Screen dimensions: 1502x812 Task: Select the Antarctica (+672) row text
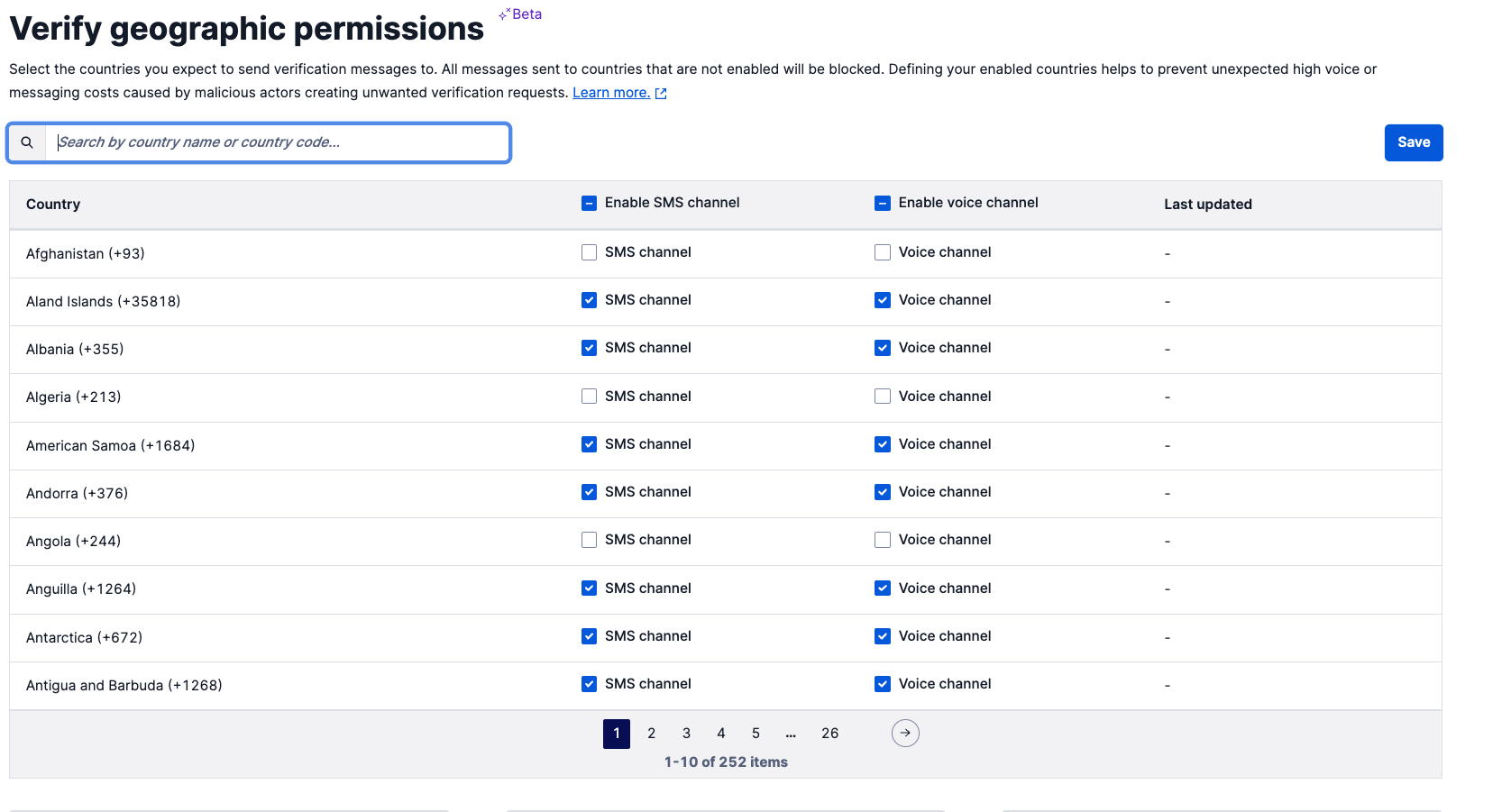[85, 638]
